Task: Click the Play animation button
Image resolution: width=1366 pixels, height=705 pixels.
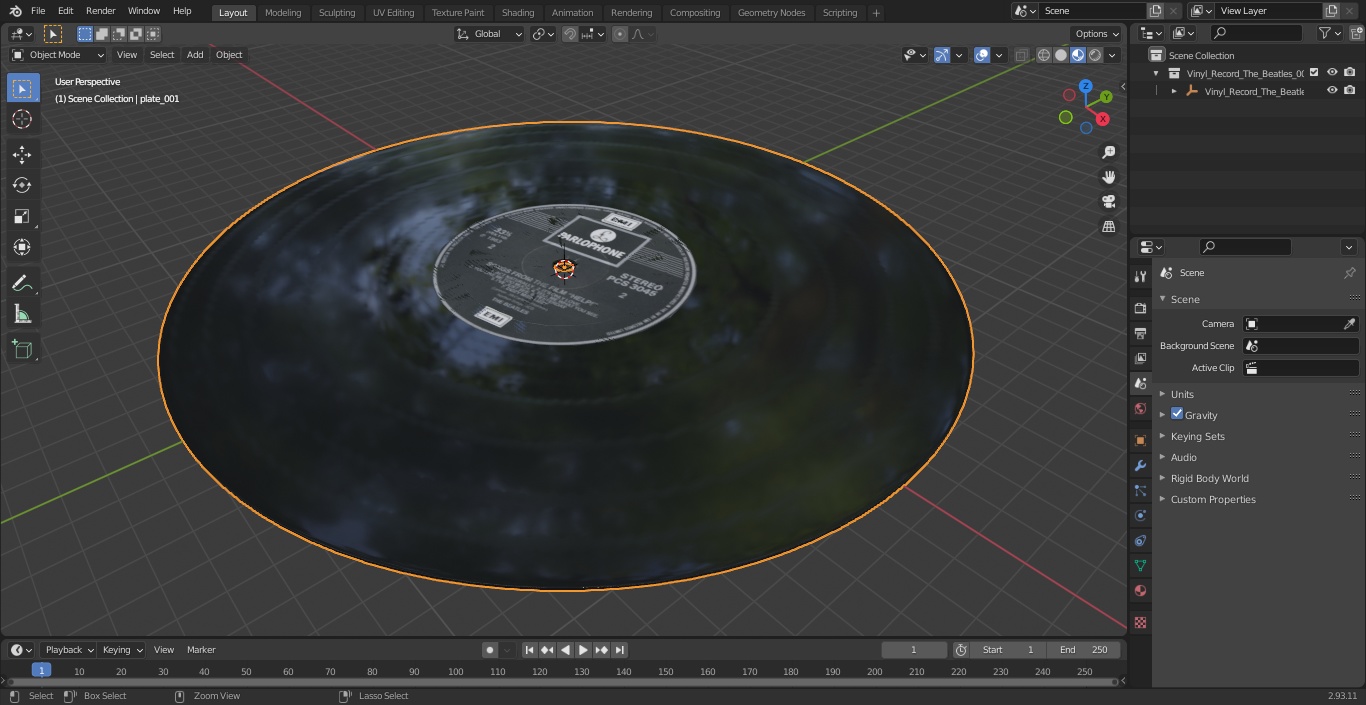Action: (x=583, y=650)
